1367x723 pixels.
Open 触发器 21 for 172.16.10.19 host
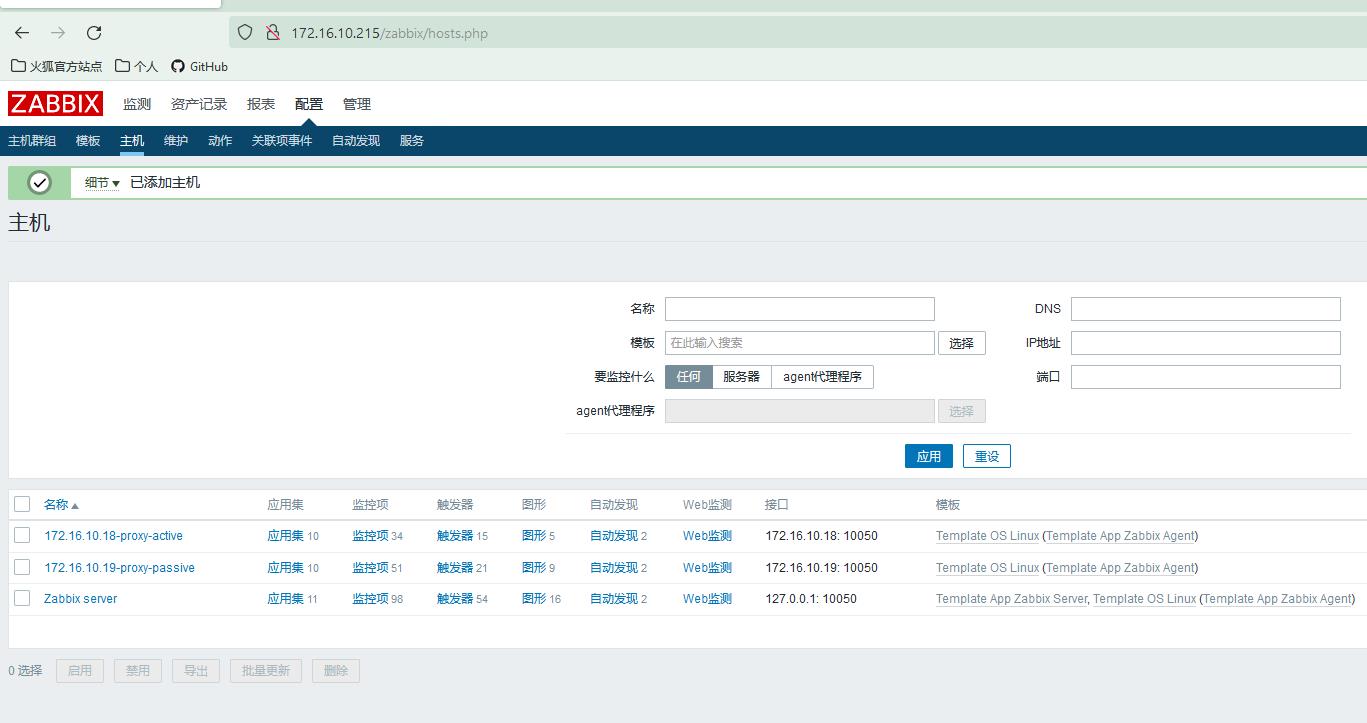point(455,568)
